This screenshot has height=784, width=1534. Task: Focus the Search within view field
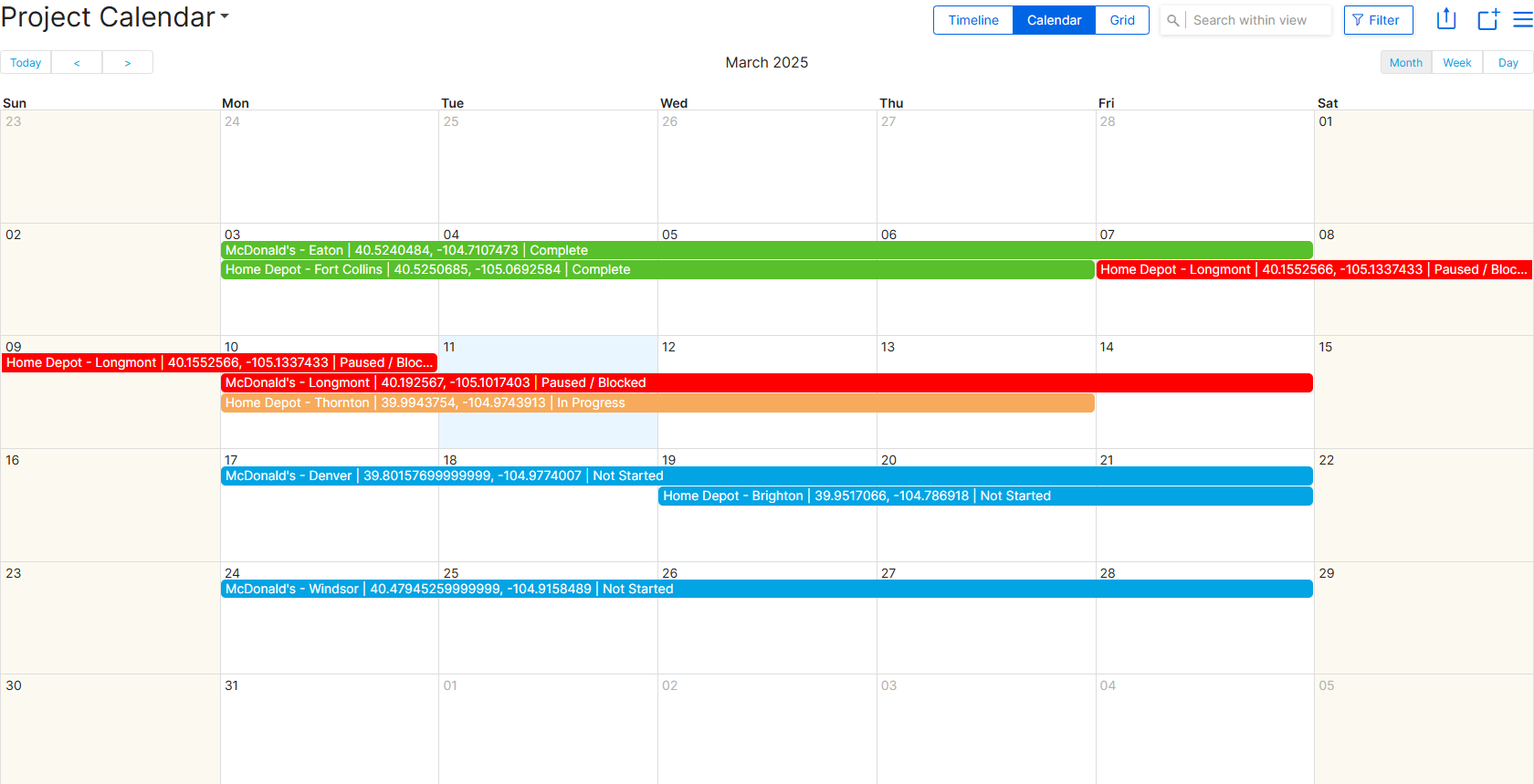(1259, 20)
